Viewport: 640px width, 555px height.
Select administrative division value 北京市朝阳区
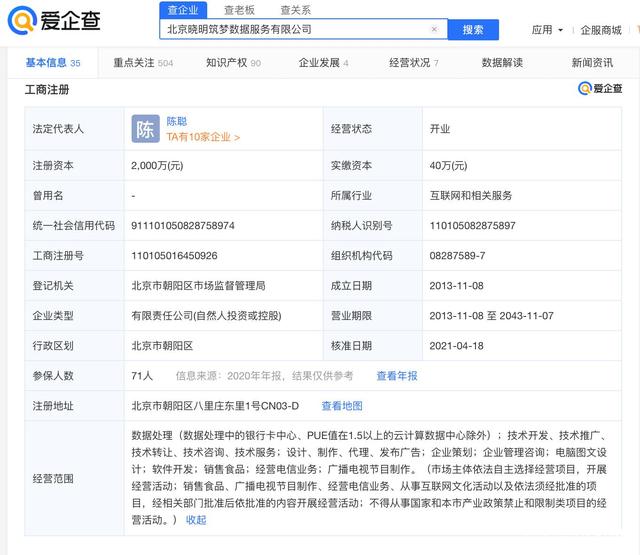(x=162, y=346)
